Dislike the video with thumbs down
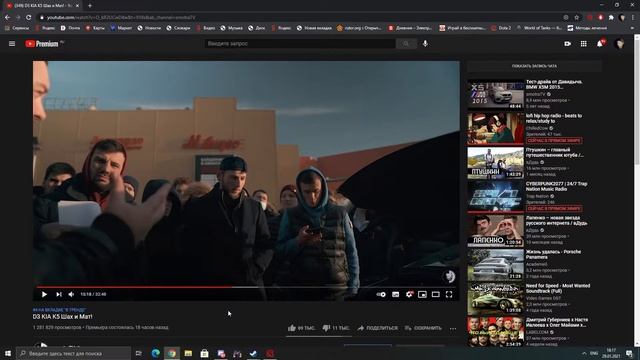This screenshot has height=360, width=640. pyautogui.click(x=336, y=328)
